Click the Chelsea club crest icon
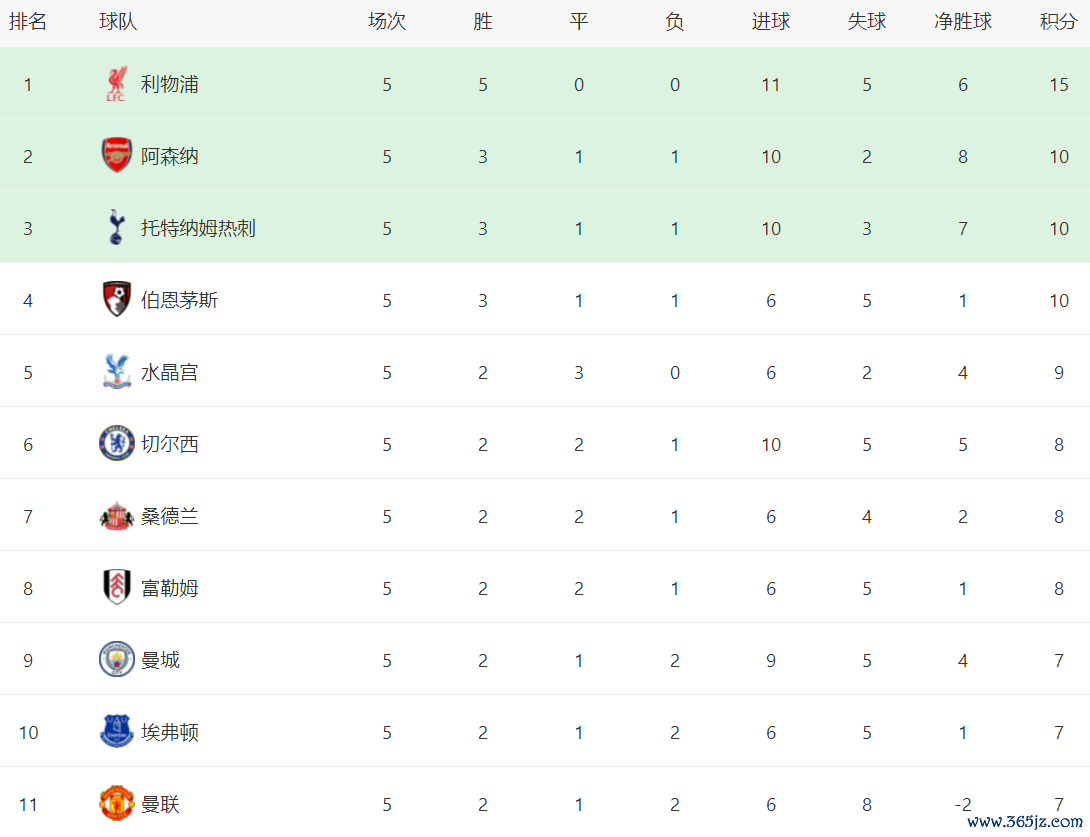The height and width of the screenshot is (837, 1090). point(117,444)
